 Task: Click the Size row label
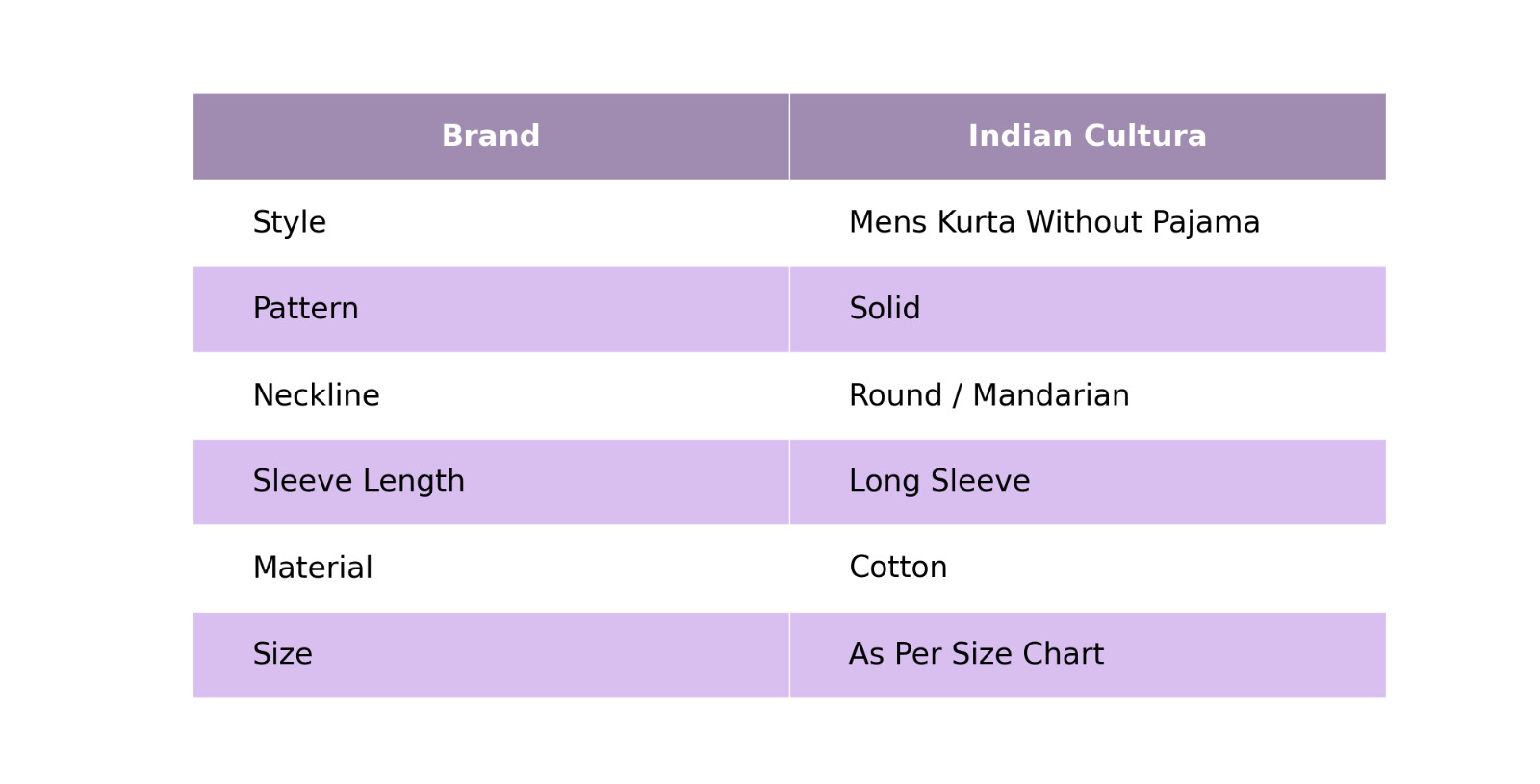[x=282, y=654]
